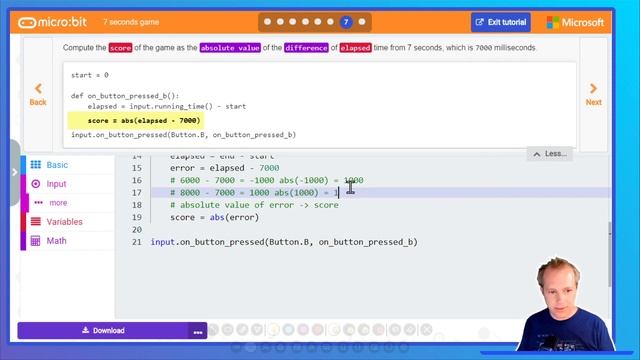Viewport: 640px width, 360px height.
Task: Open the Download more options menu
Action: pos(198,331)
